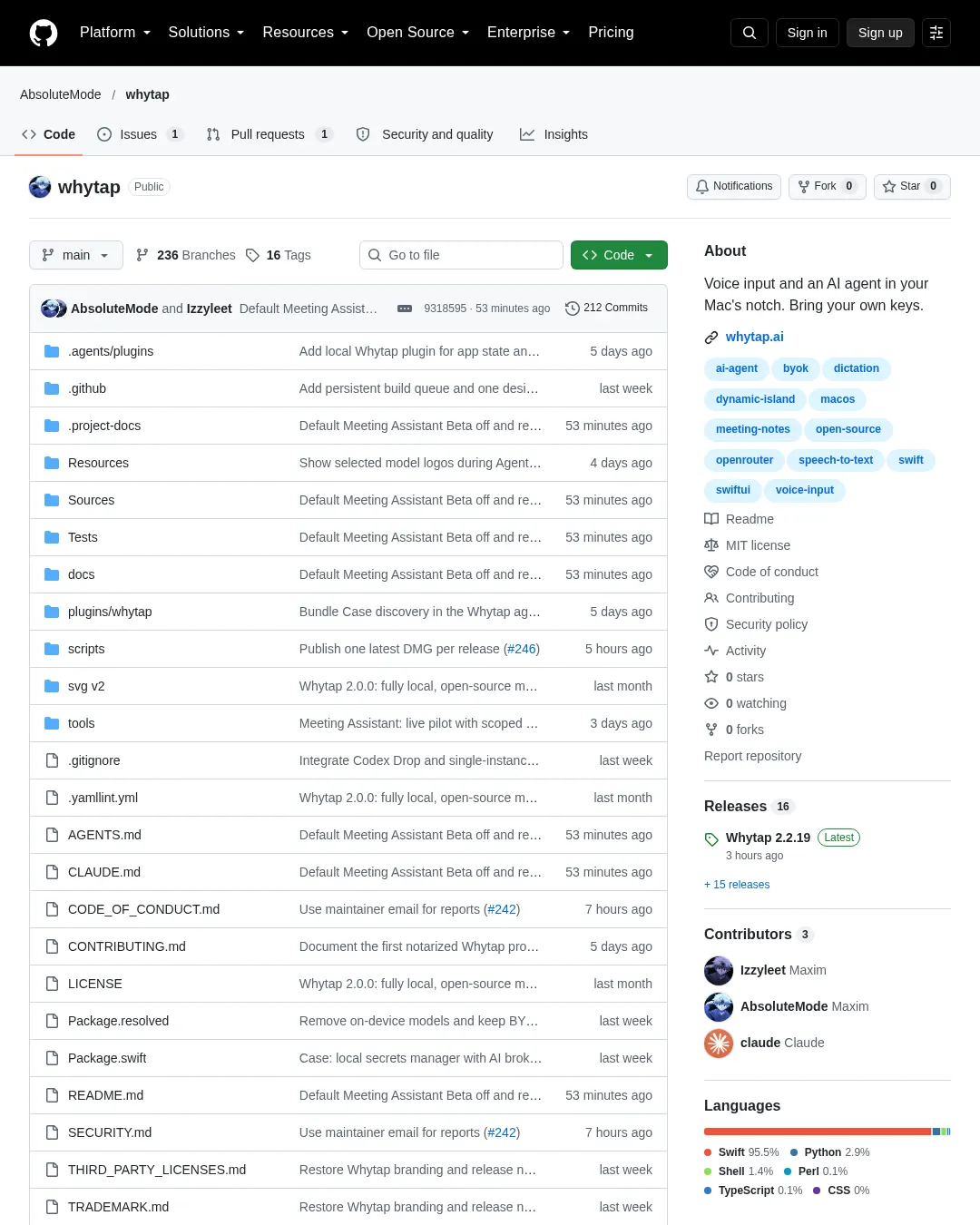The height and width of the screenshot is (1225, 980).
Task: Click the Swift segment of language bar
Action: [x=818, y=1132]
